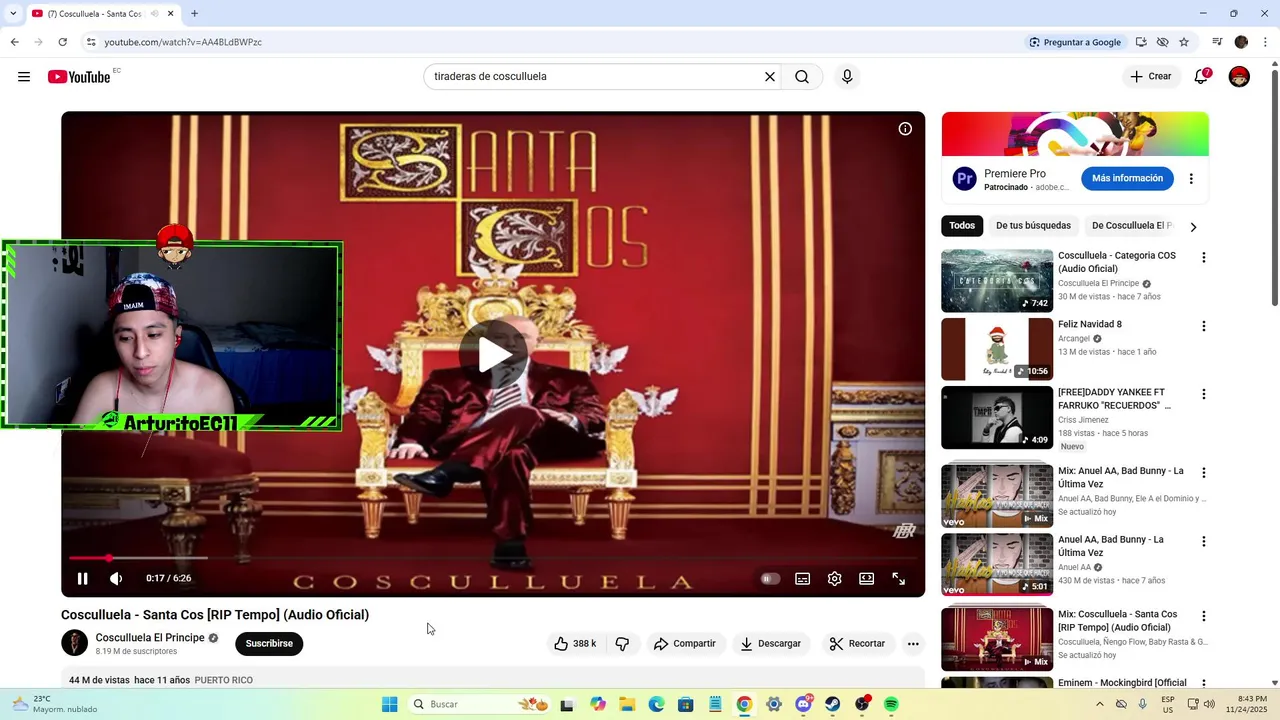Image resolution: width=1280 pixels, height=720 pixels.
Task: Select the Todos filter chip
Action: [962, 226]
